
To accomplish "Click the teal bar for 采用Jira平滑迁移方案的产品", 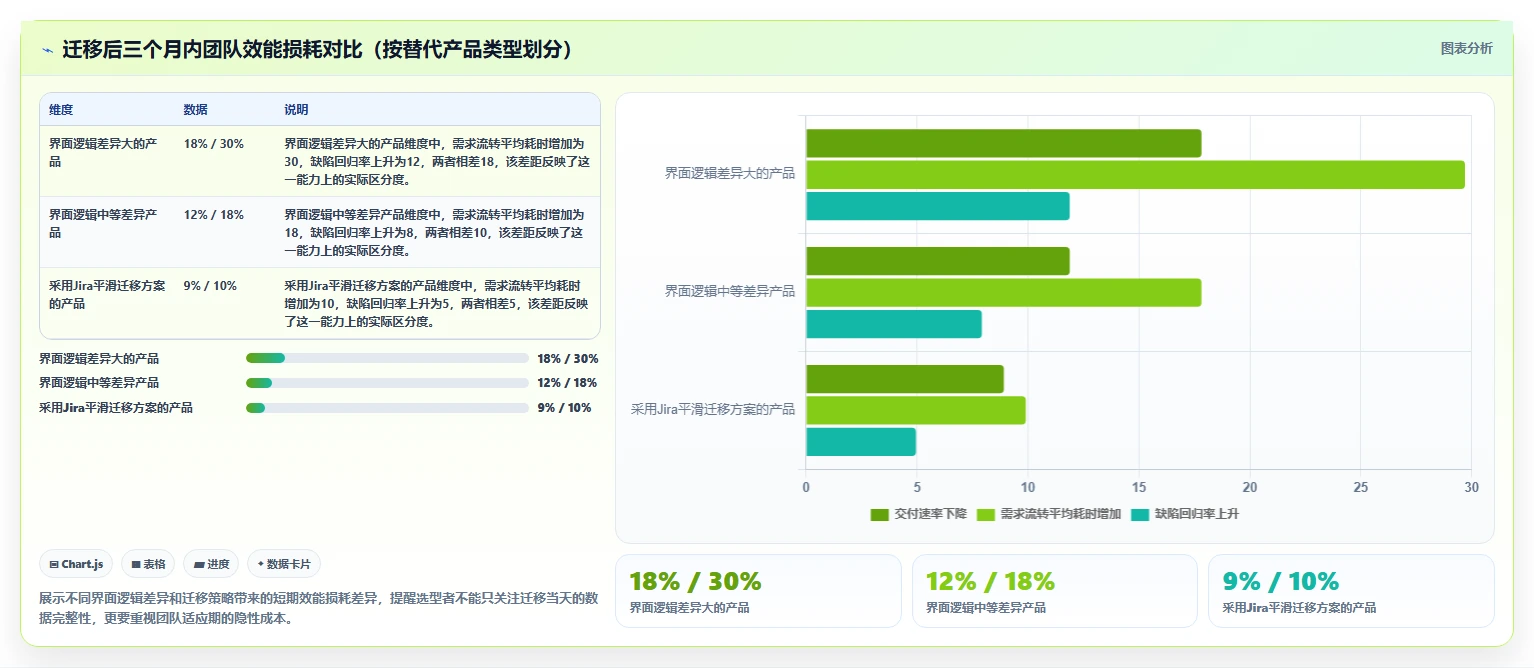I will (861, 442).
